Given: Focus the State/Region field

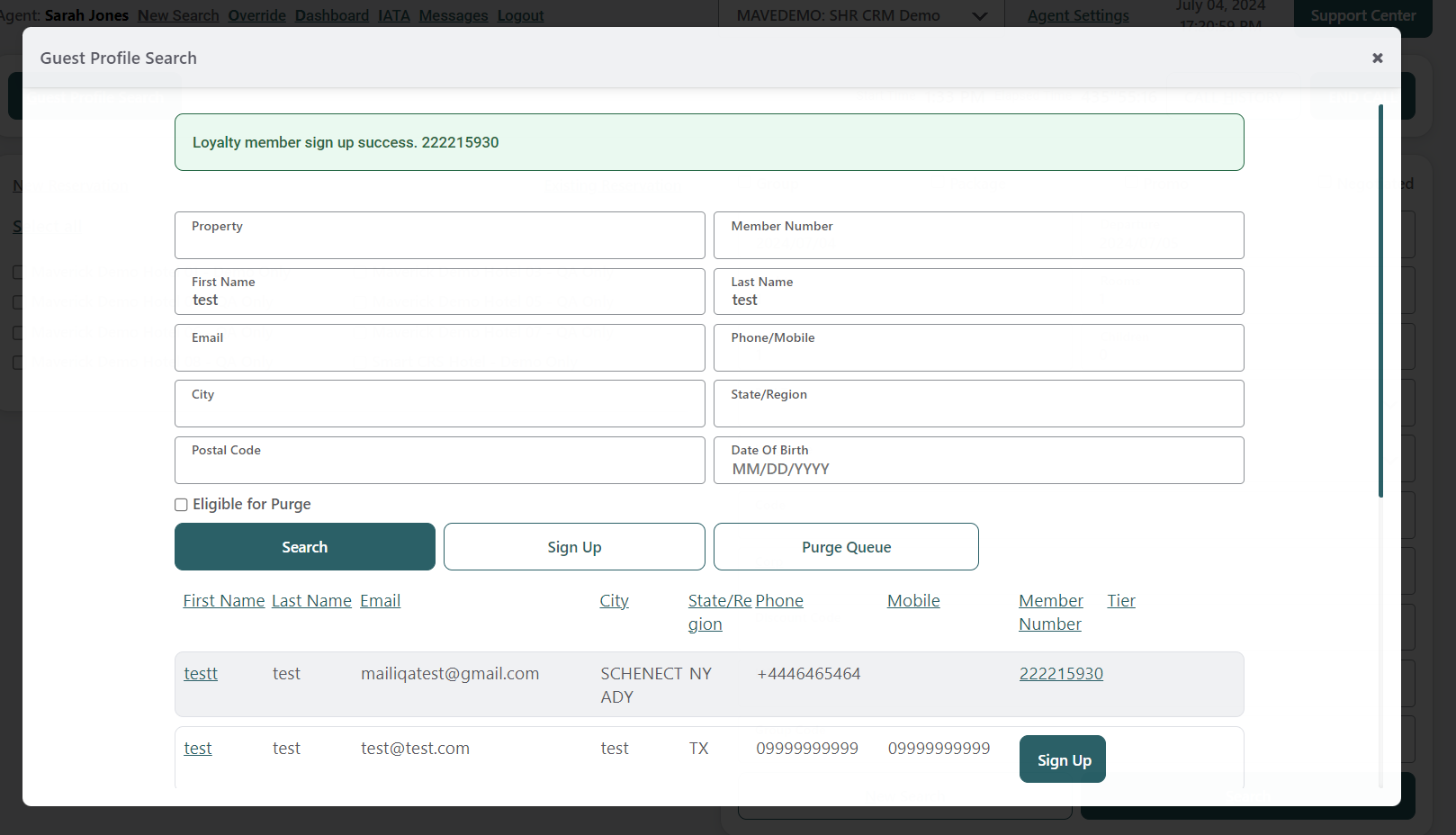Looking at the screenshot, I should (979, 404).
